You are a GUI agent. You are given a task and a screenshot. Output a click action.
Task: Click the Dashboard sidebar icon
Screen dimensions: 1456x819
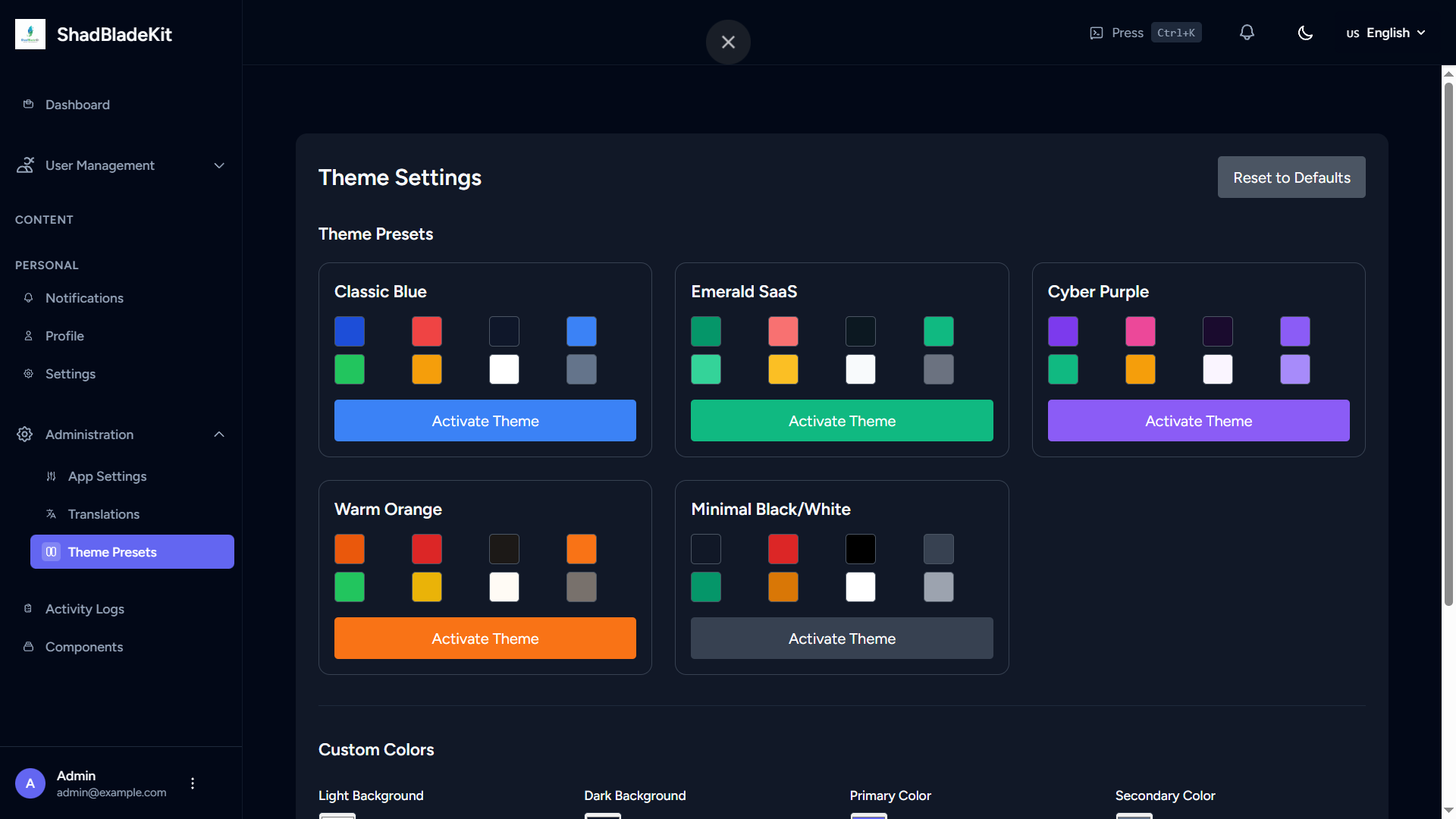tap(29, 105)
